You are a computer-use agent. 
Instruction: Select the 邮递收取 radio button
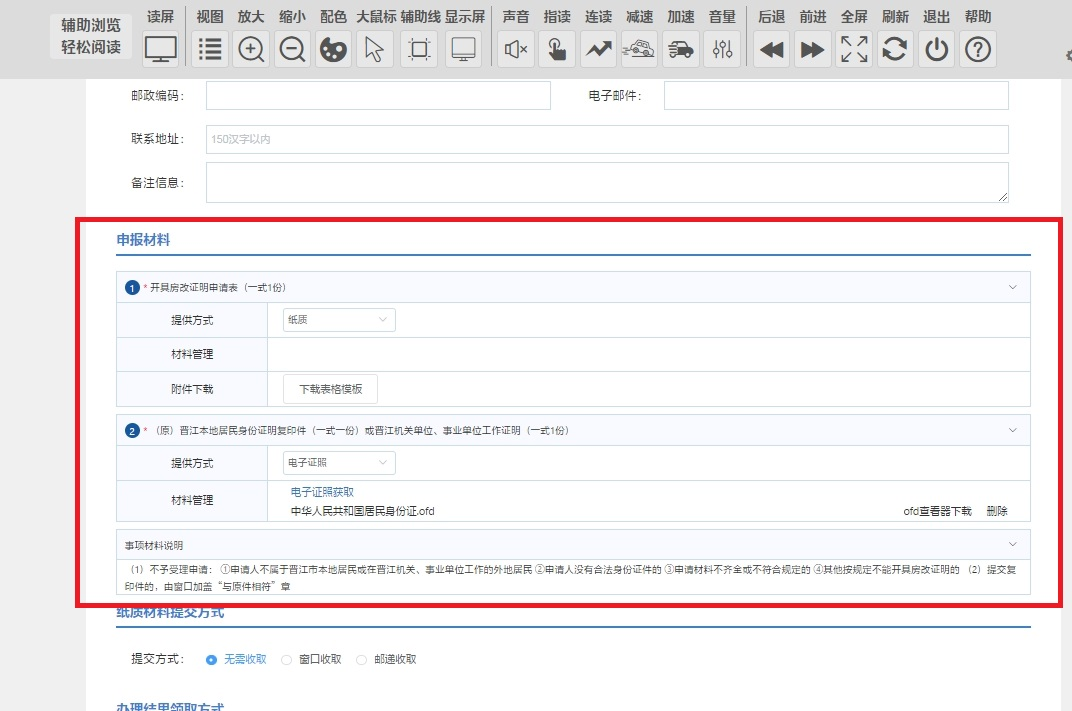pyautogui.click(x=362, y=660)
